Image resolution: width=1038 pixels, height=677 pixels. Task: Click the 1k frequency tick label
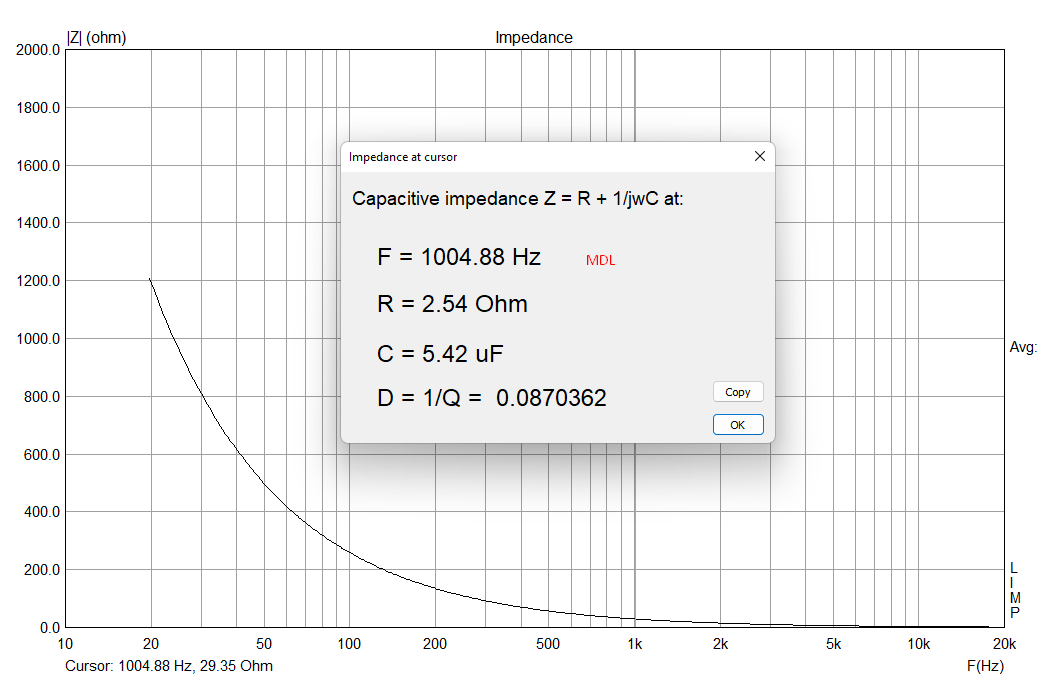pos(635,643)
